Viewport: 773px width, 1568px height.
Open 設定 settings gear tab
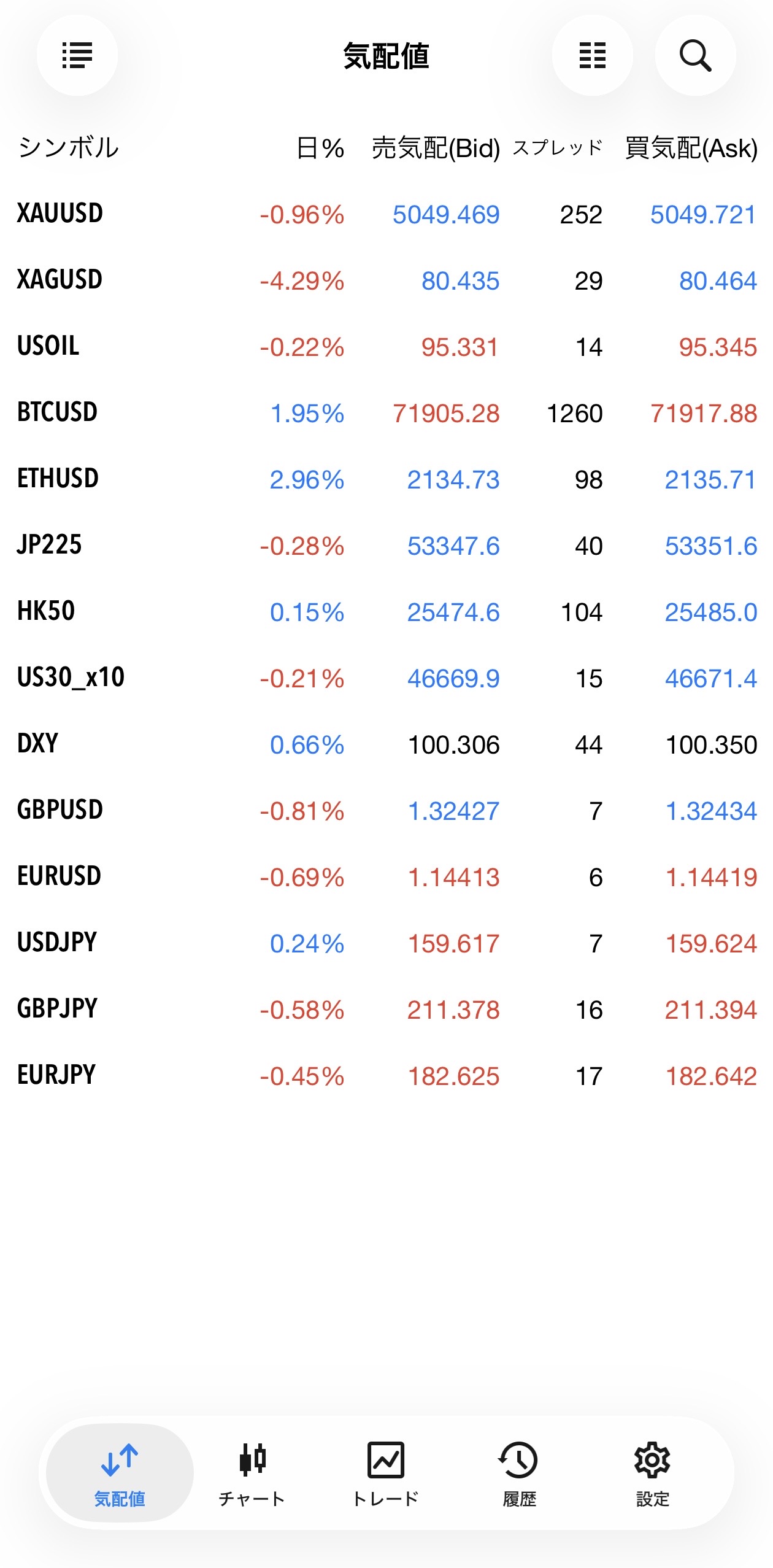[x=652, y=1473]
